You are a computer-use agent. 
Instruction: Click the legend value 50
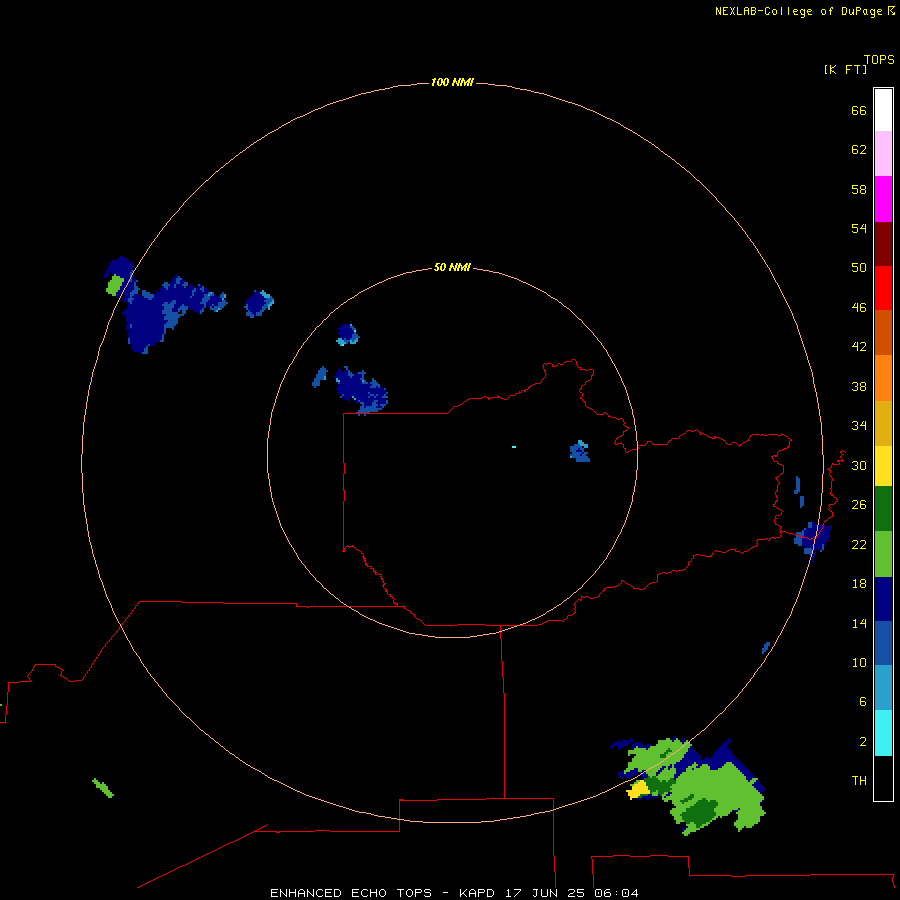[x=859, y=267]
